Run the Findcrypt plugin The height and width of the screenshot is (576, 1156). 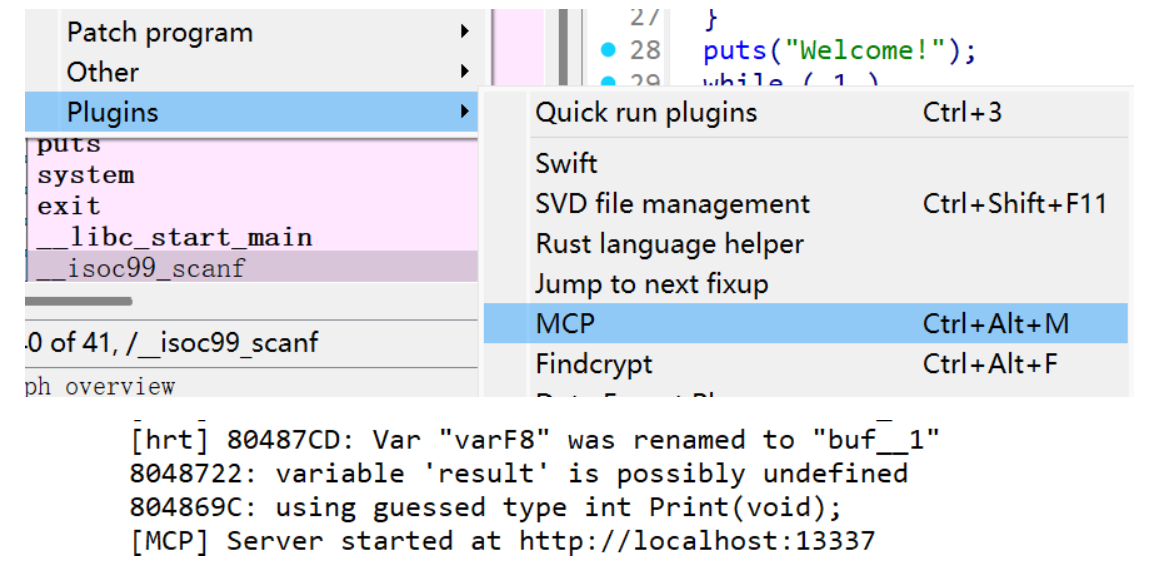click(x=594, y=364)
